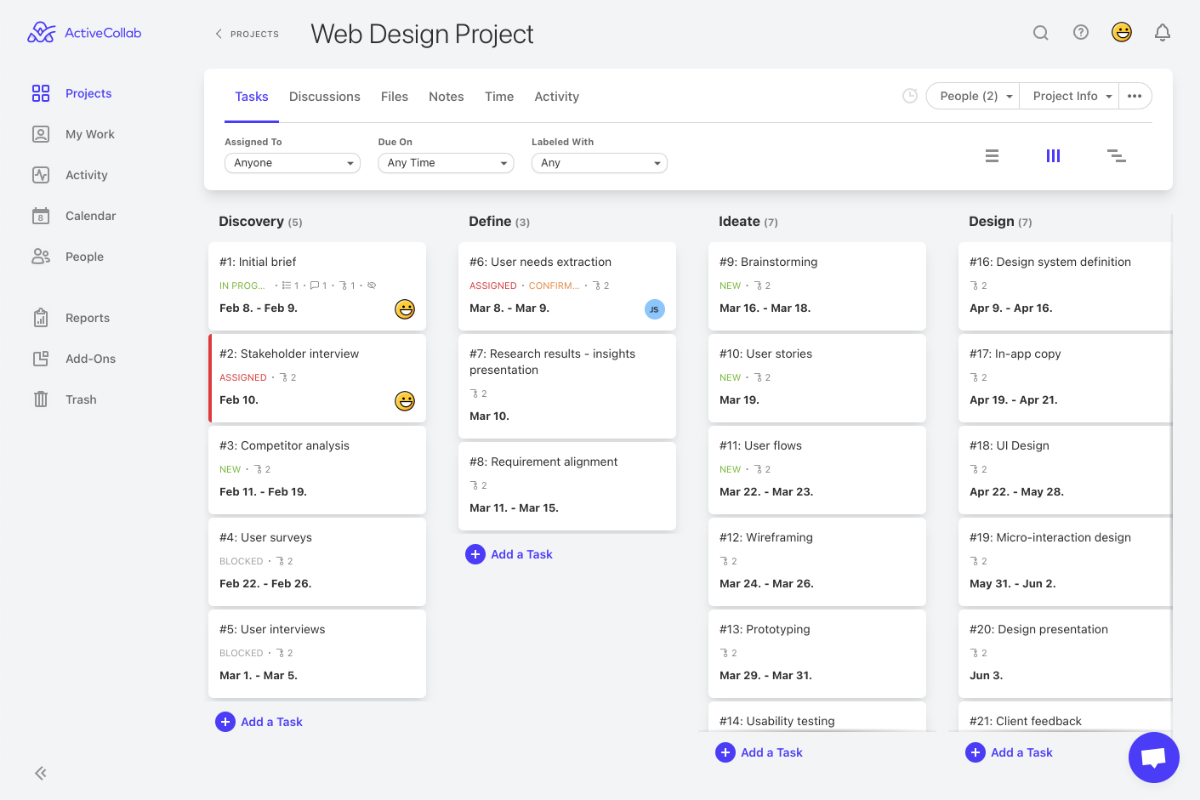Click the ActiveCollab logo
The image size is (1200, 800).
point(84,33)
